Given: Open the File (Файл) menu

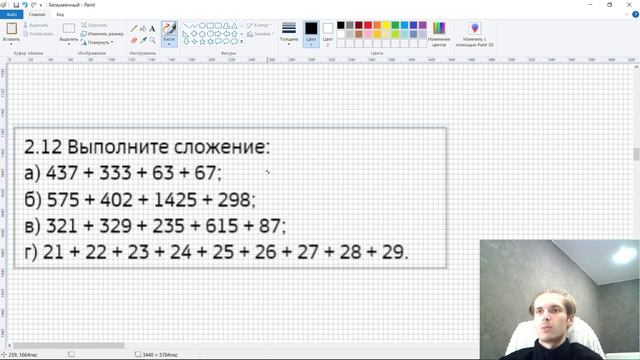Looking at the screenshot, I should (x=11, y=14).
